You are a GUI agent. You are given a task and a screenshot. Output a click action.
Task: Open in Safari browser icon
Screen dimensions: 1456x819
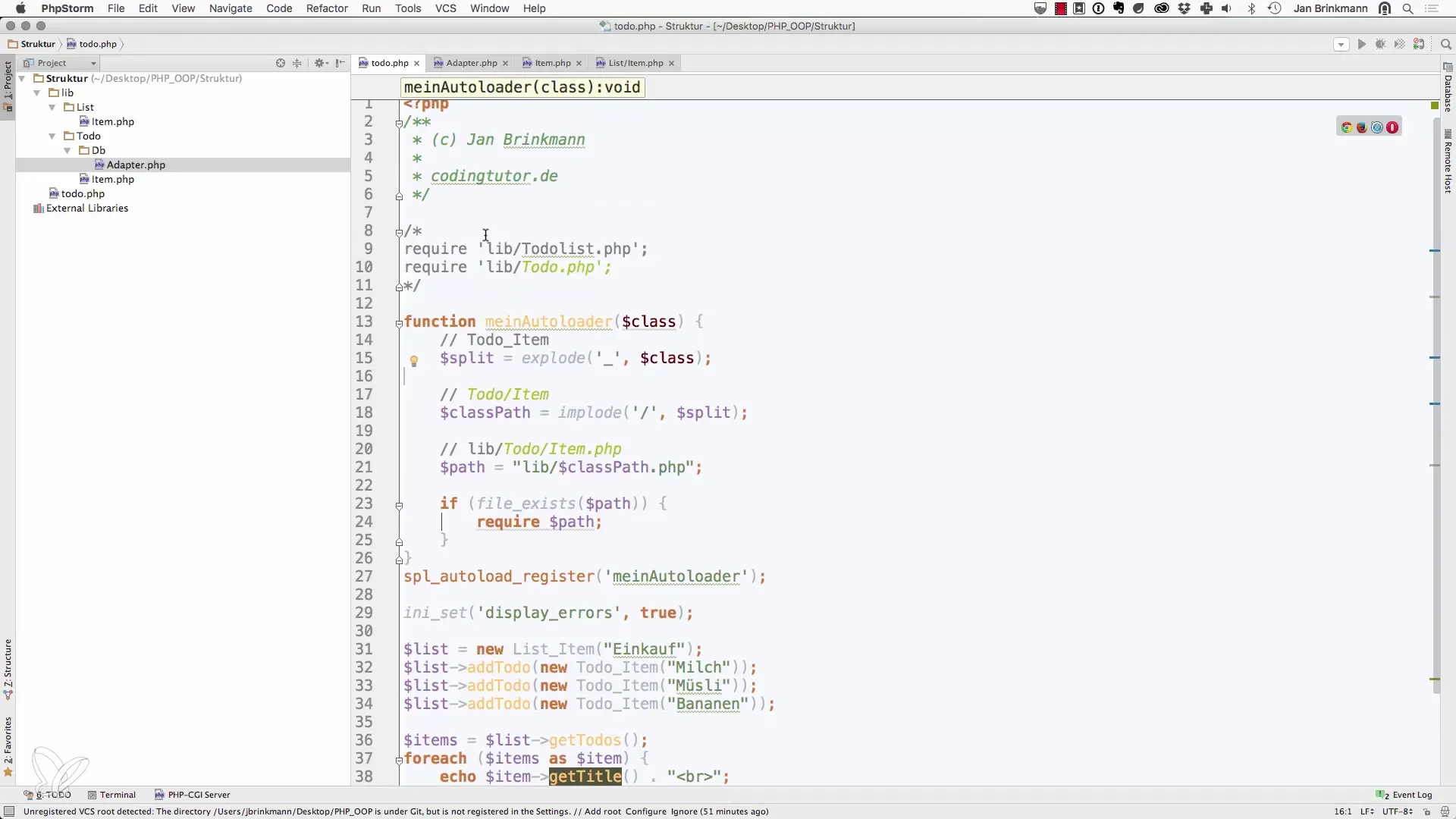1377,127
